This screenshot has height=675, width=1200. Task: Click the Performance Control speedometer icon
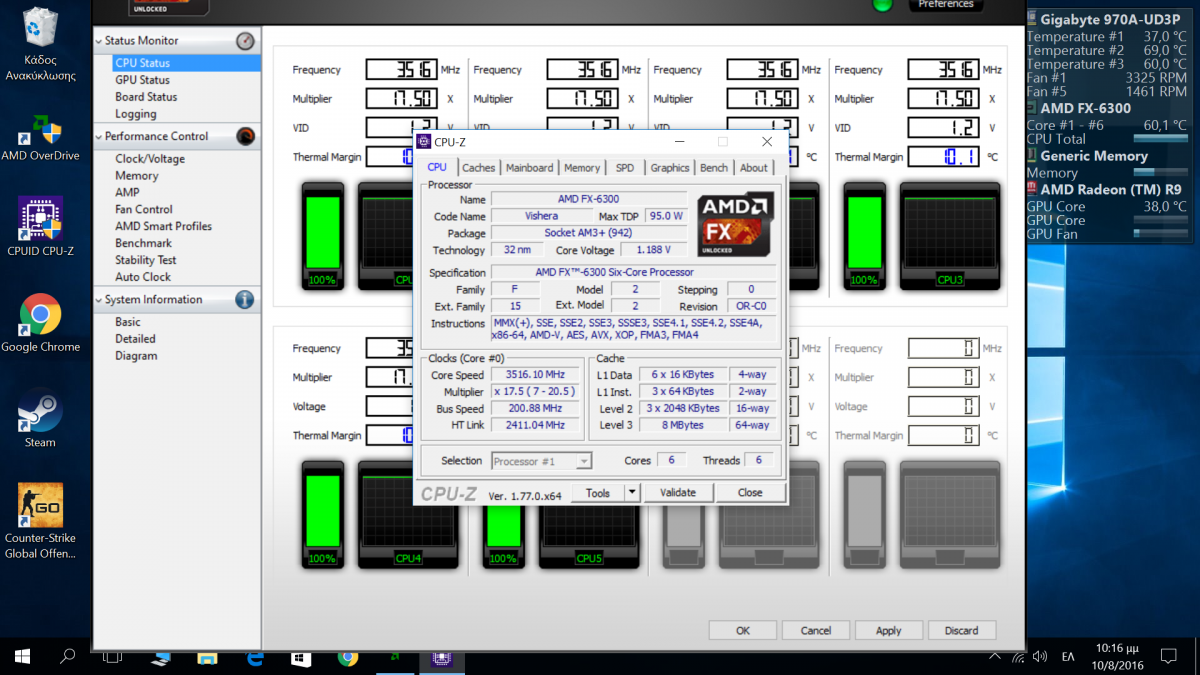[245, 136]
